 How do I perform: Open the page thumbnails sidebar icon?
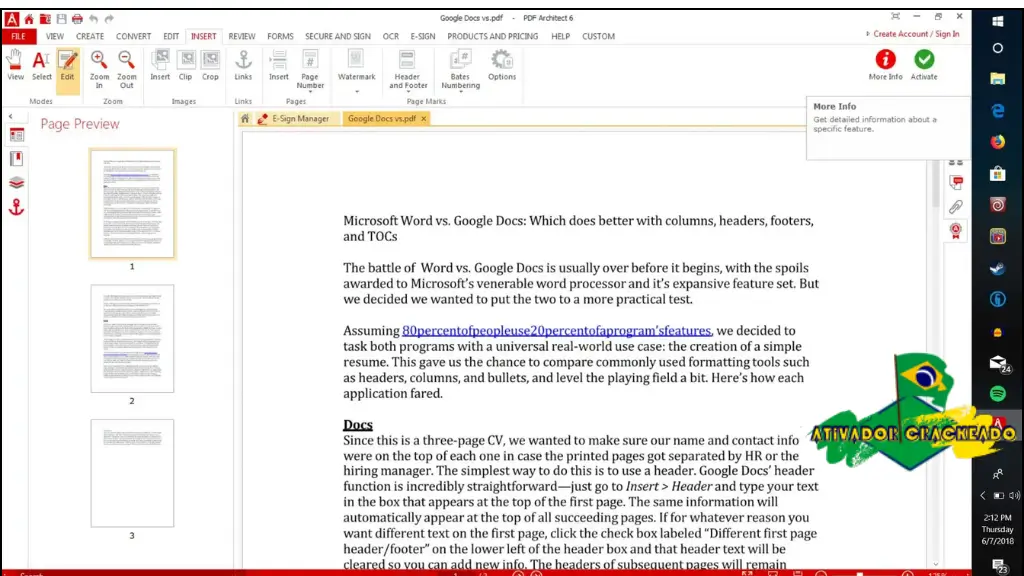pyautogui.click(x=16, y=136)
